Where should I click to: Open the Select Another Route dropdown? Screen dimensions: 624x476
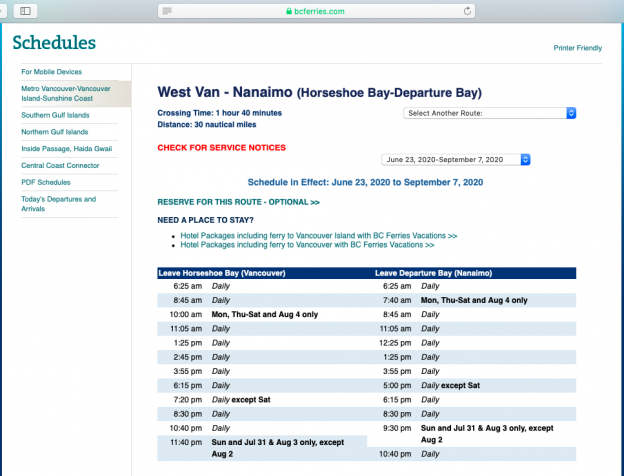tap(489, 113)
